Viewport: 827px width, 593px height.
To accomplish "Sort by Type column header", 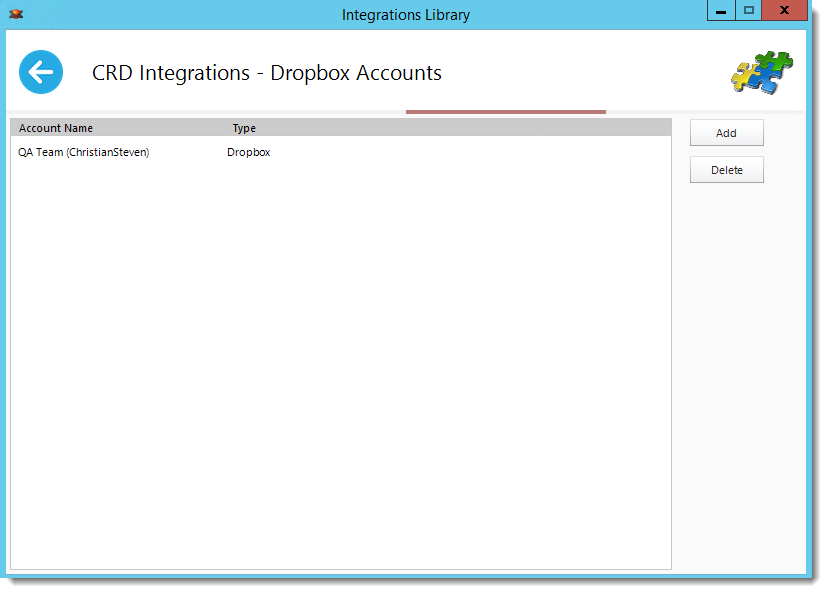I will click(384, 128).
